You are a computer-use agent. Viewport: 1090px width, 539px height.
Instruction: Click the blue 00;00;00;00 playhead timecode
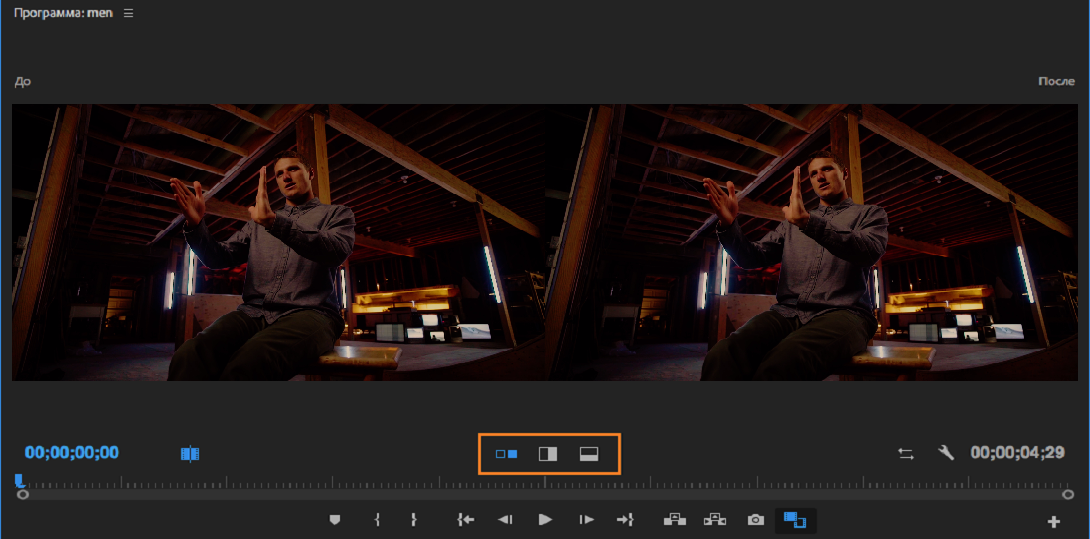click(x=72, y=453)
